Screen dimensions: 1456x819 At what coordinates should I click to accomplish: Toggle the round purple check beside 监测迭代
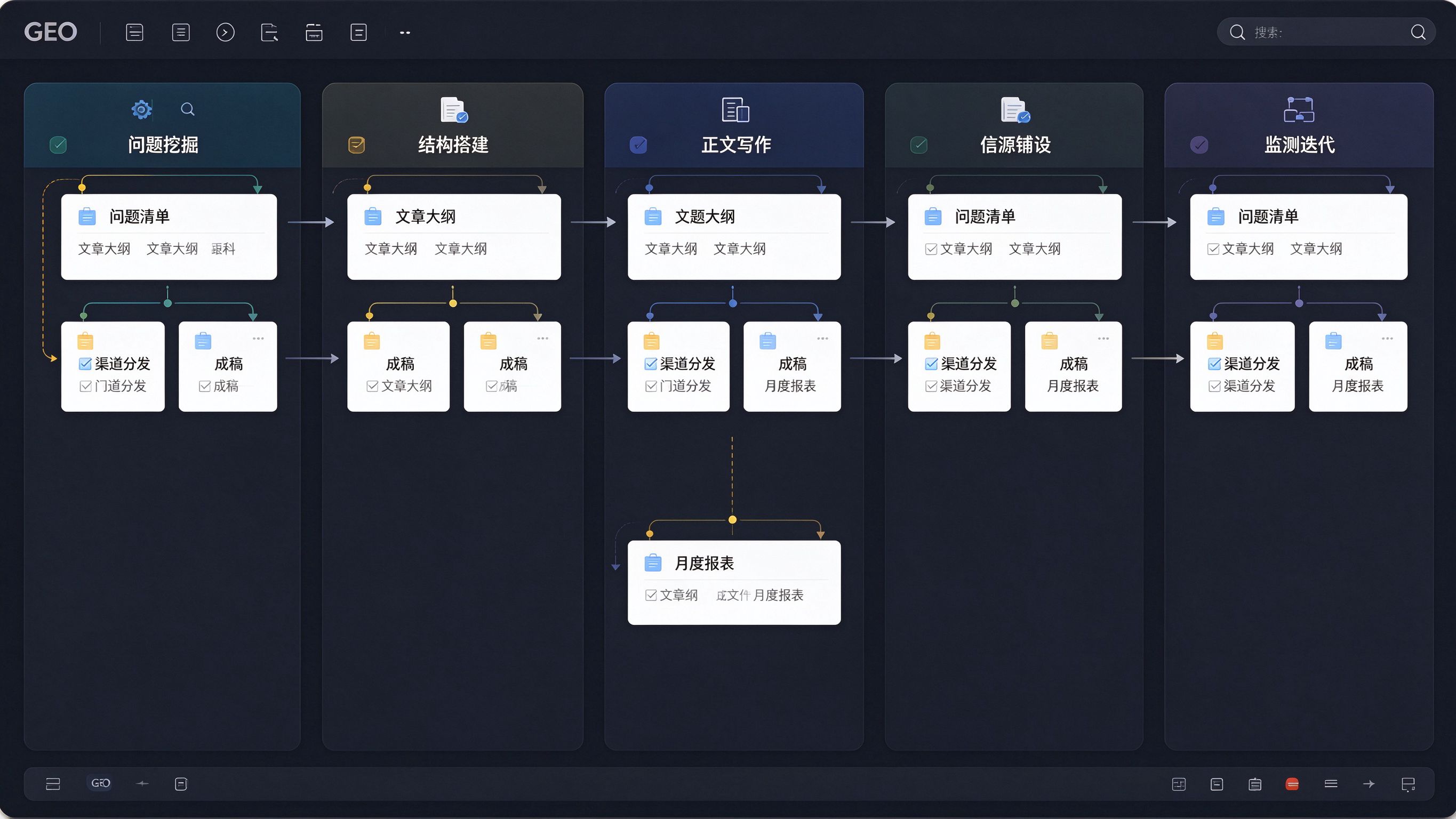[x=1199, y=145]
